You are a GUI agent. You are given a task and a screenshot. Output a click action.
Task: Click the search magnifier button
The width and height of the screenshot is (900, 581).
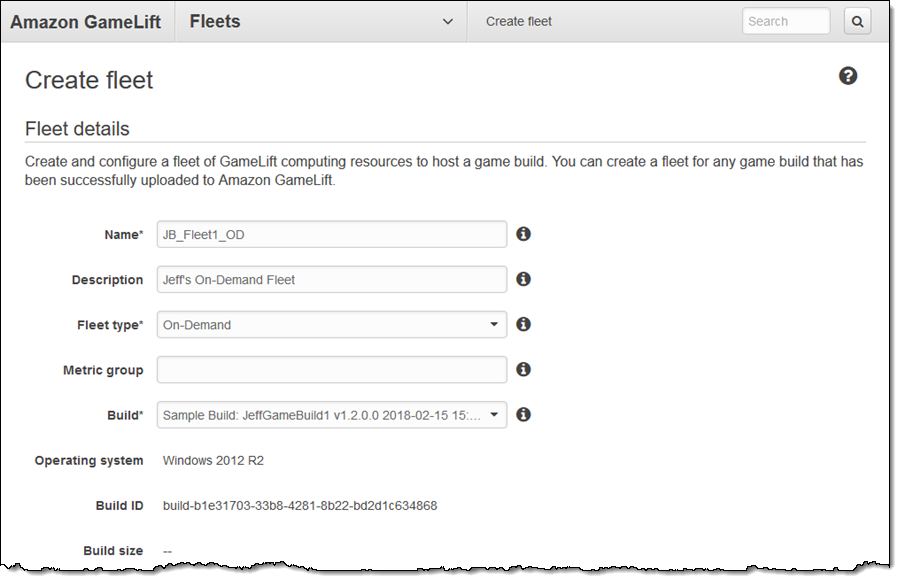857,21
